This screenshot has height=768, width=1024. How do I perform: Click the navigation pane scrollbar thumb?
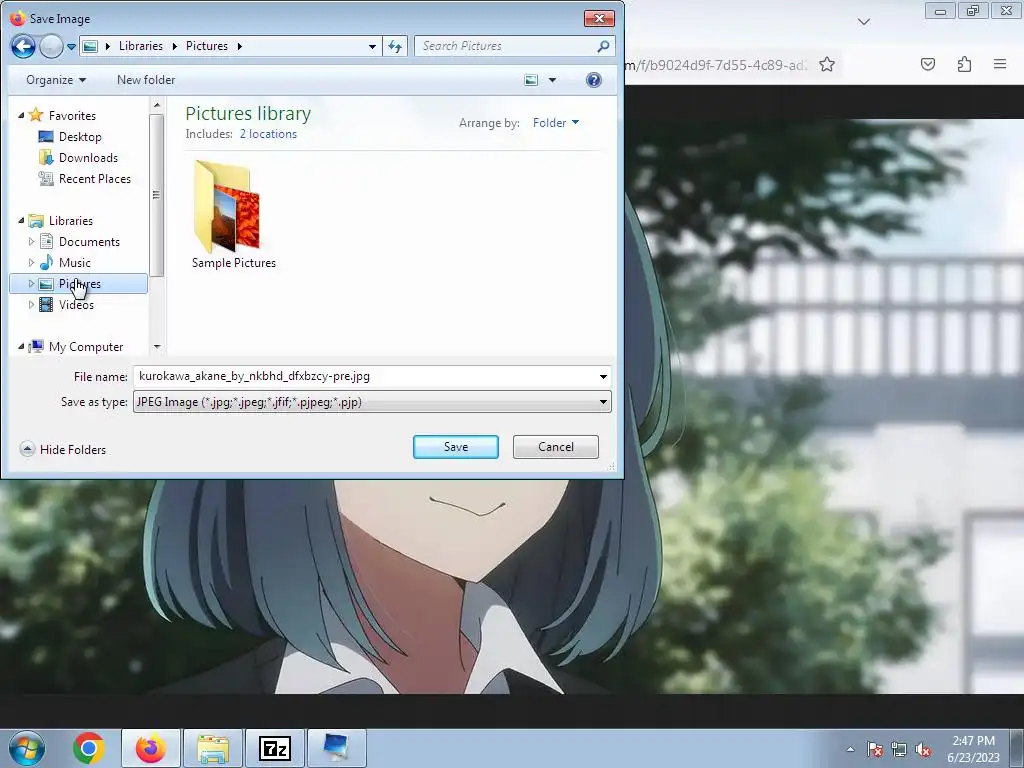[x=156, y=195]
